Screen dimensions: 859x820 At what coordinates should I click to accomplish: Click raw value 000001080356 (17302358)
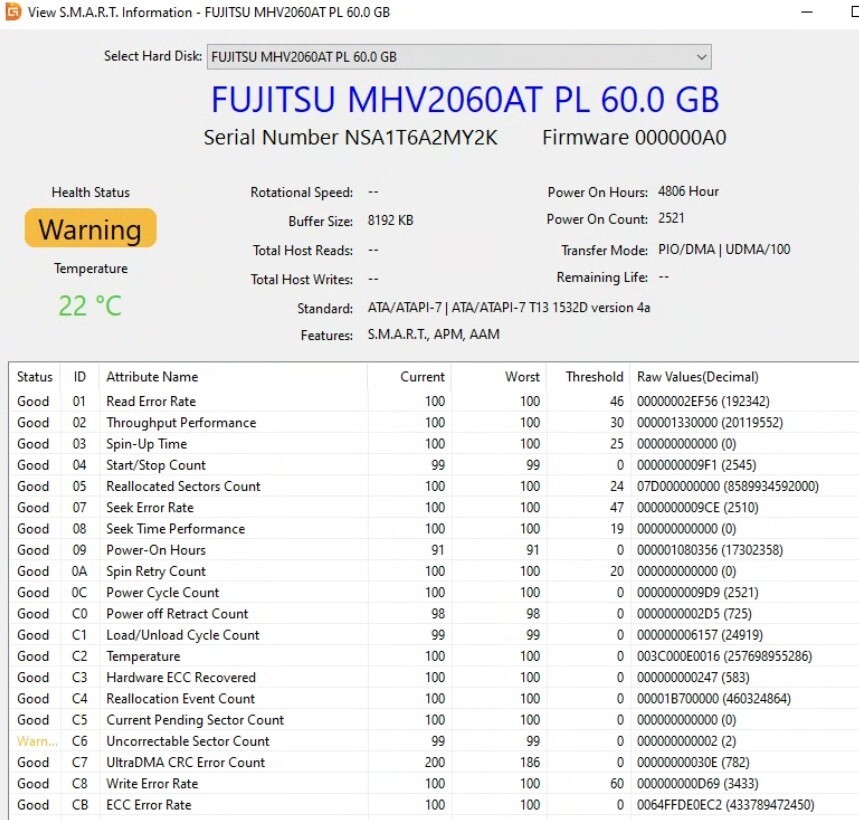pyautogui.click(x=709, y=550)
